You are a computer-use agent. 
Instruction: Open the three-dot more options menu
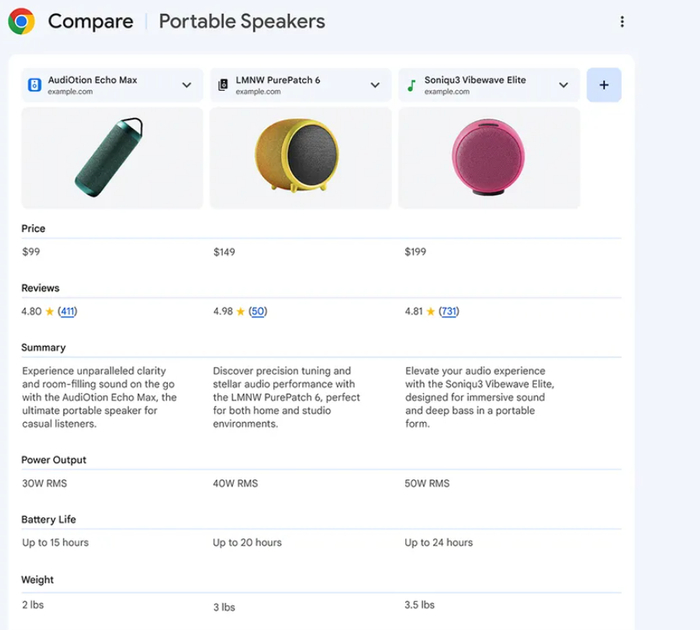pos(622,22)
